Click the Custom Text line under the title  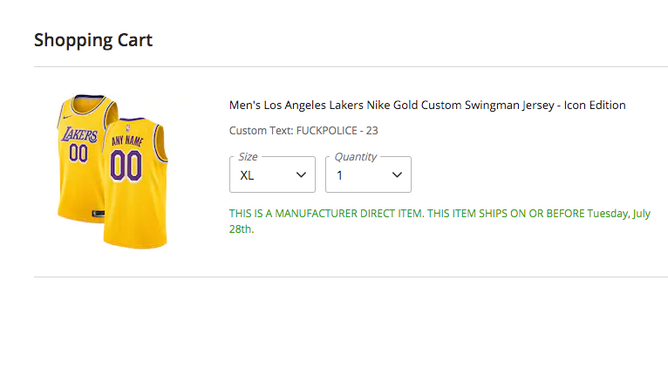[303, 131]
